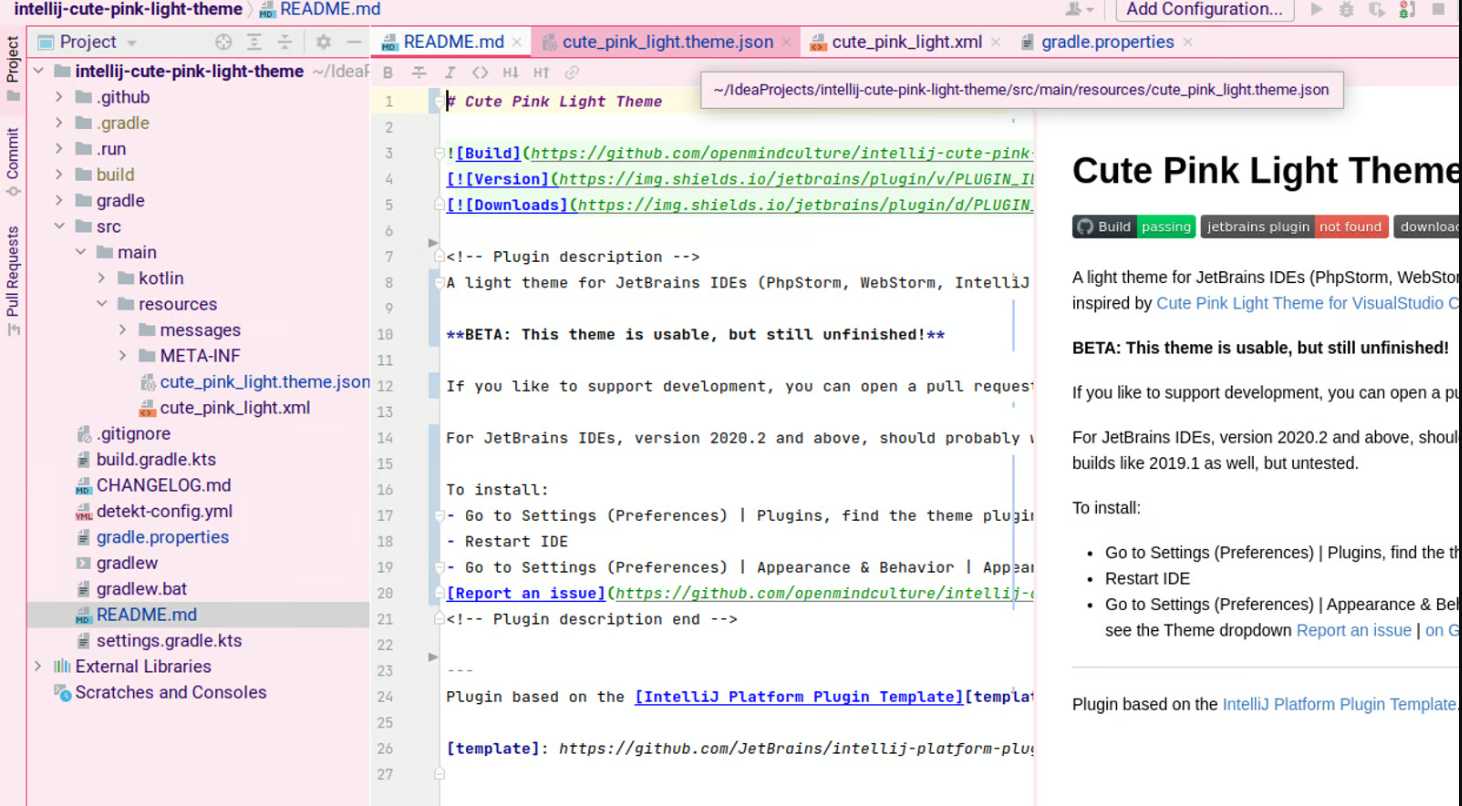This screenshot has height=806, width=1462.
Task: Close the README.md tab
Action: (517, 42)
